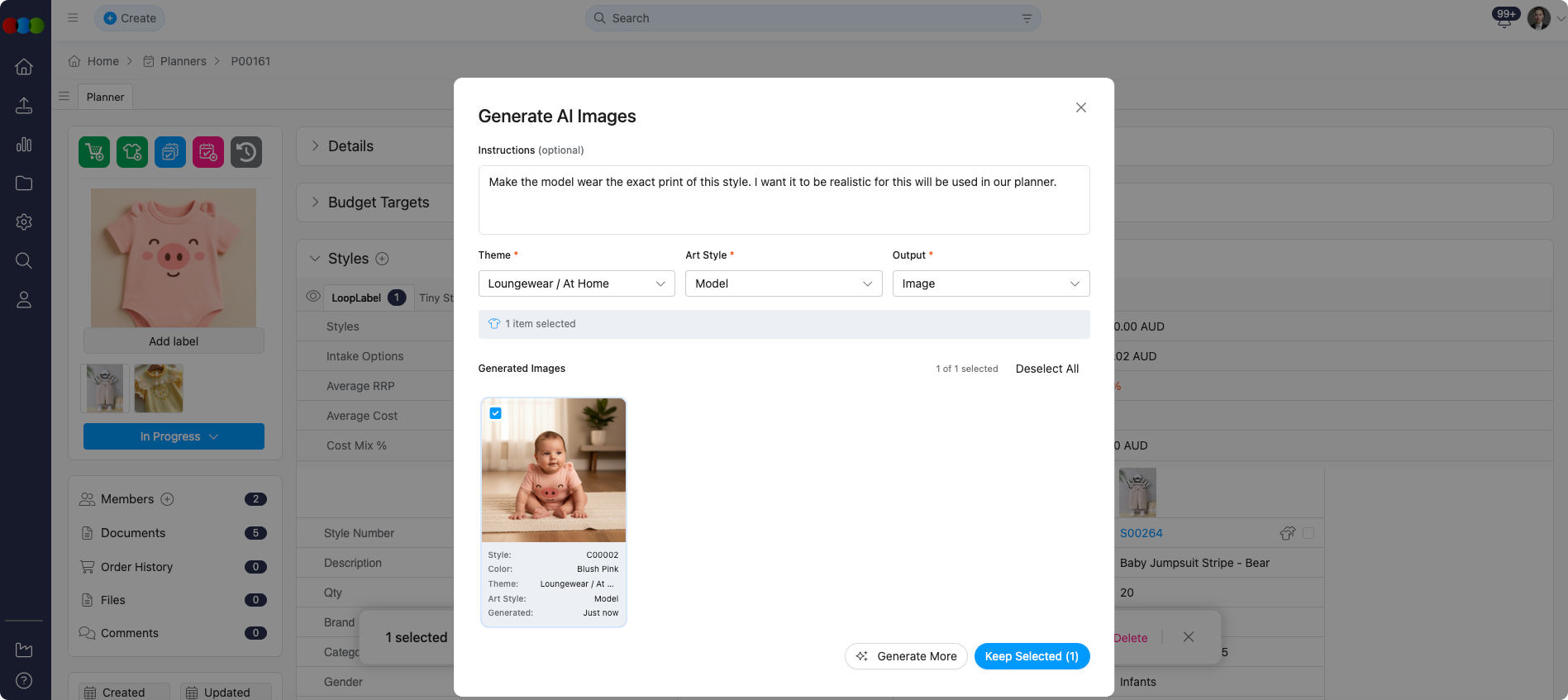Image resolution: width=1568 pixels, height=700 pixels.
Task: Toggle the panel list icon beside Planner tab
Action: pyautogui.click(x=64, y=97)
